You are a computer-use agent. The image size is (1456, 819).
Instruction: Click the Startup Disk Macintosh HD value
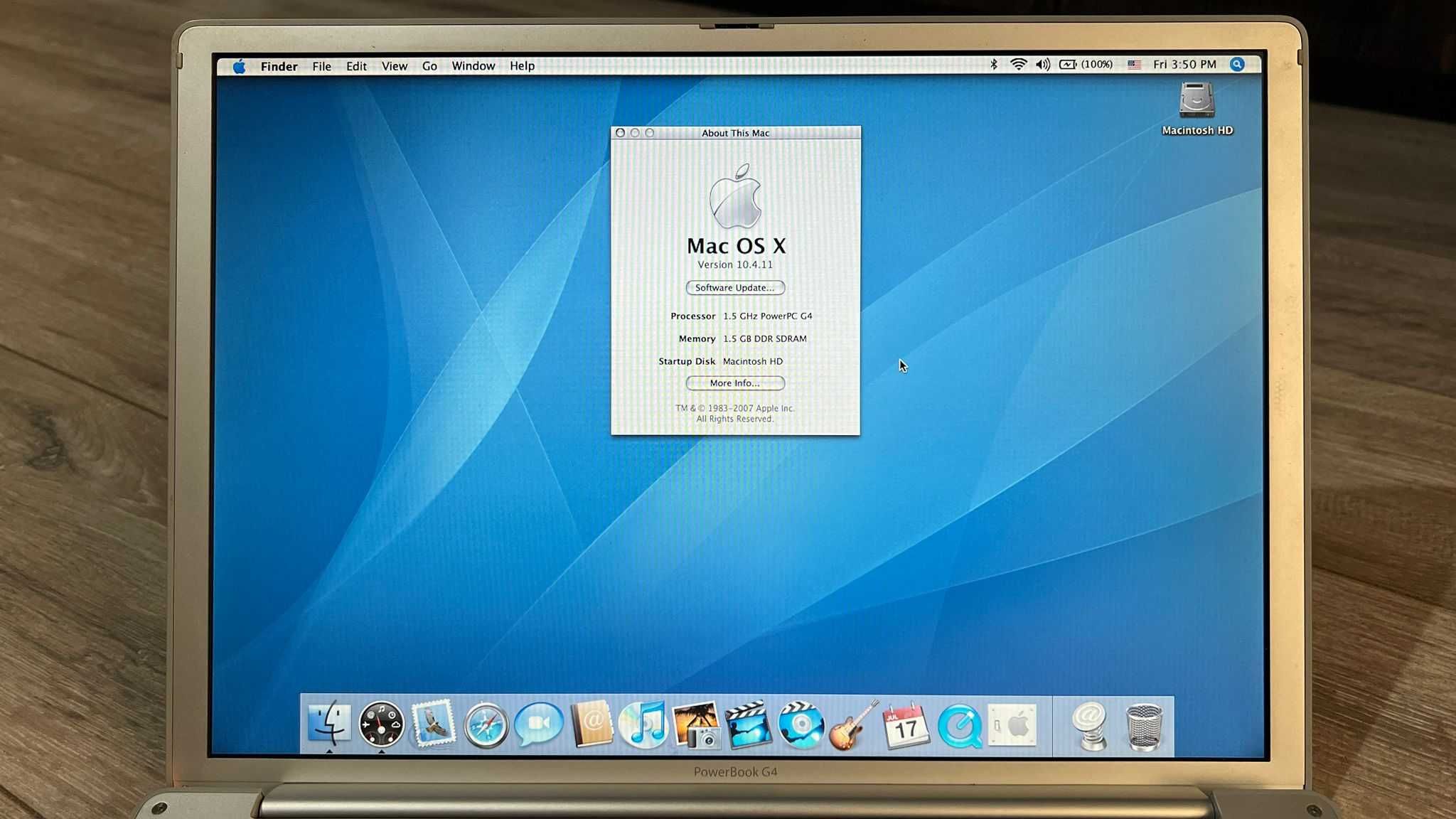point(753,362)
